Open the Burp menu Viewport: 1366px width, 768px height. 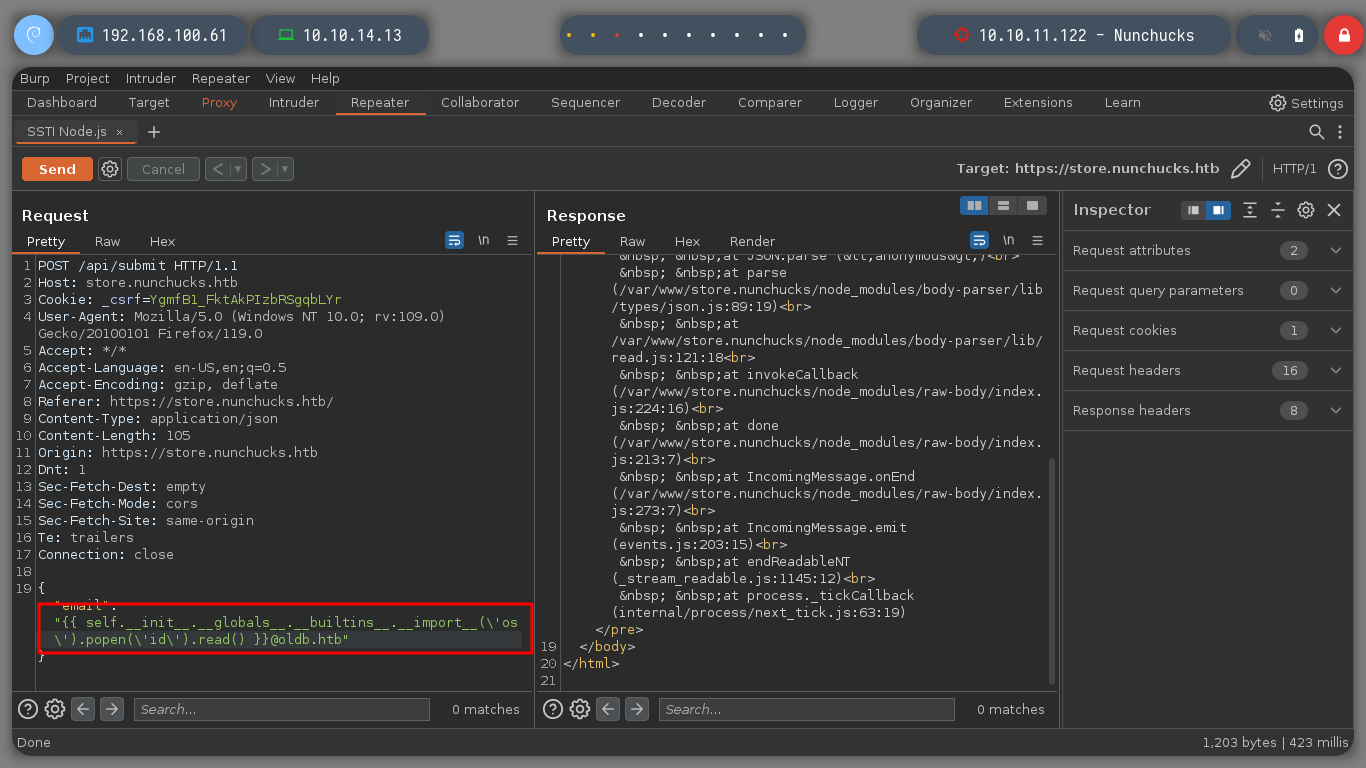coord(35,78)
